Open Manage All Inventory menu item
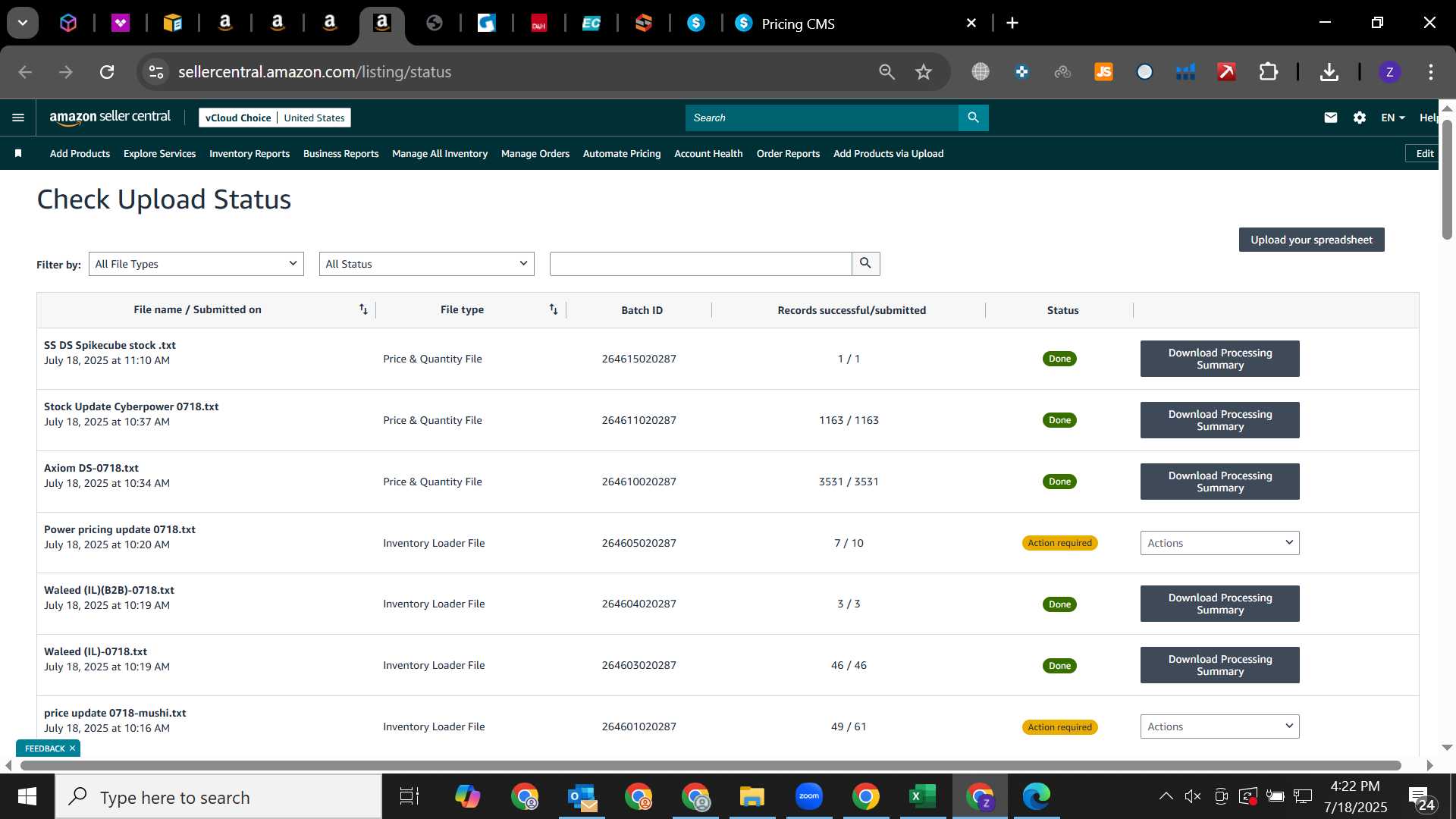 (x=440, y=153)
